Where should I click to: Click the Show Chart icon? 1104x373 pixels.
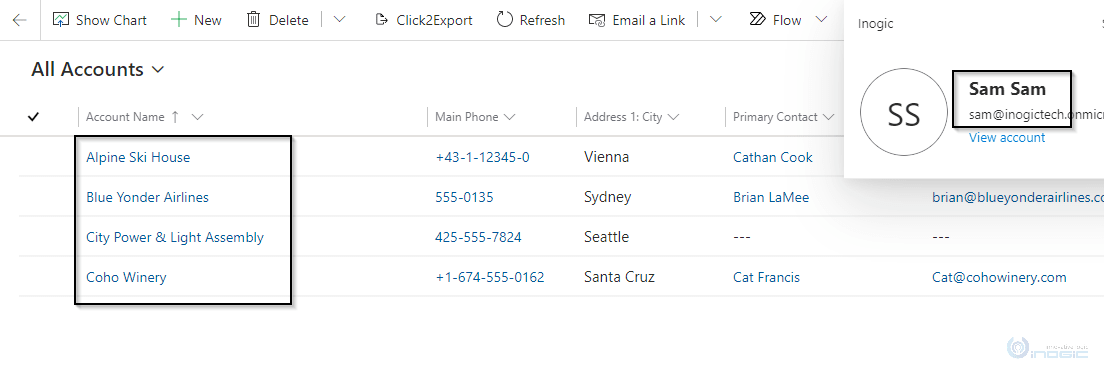61,20
